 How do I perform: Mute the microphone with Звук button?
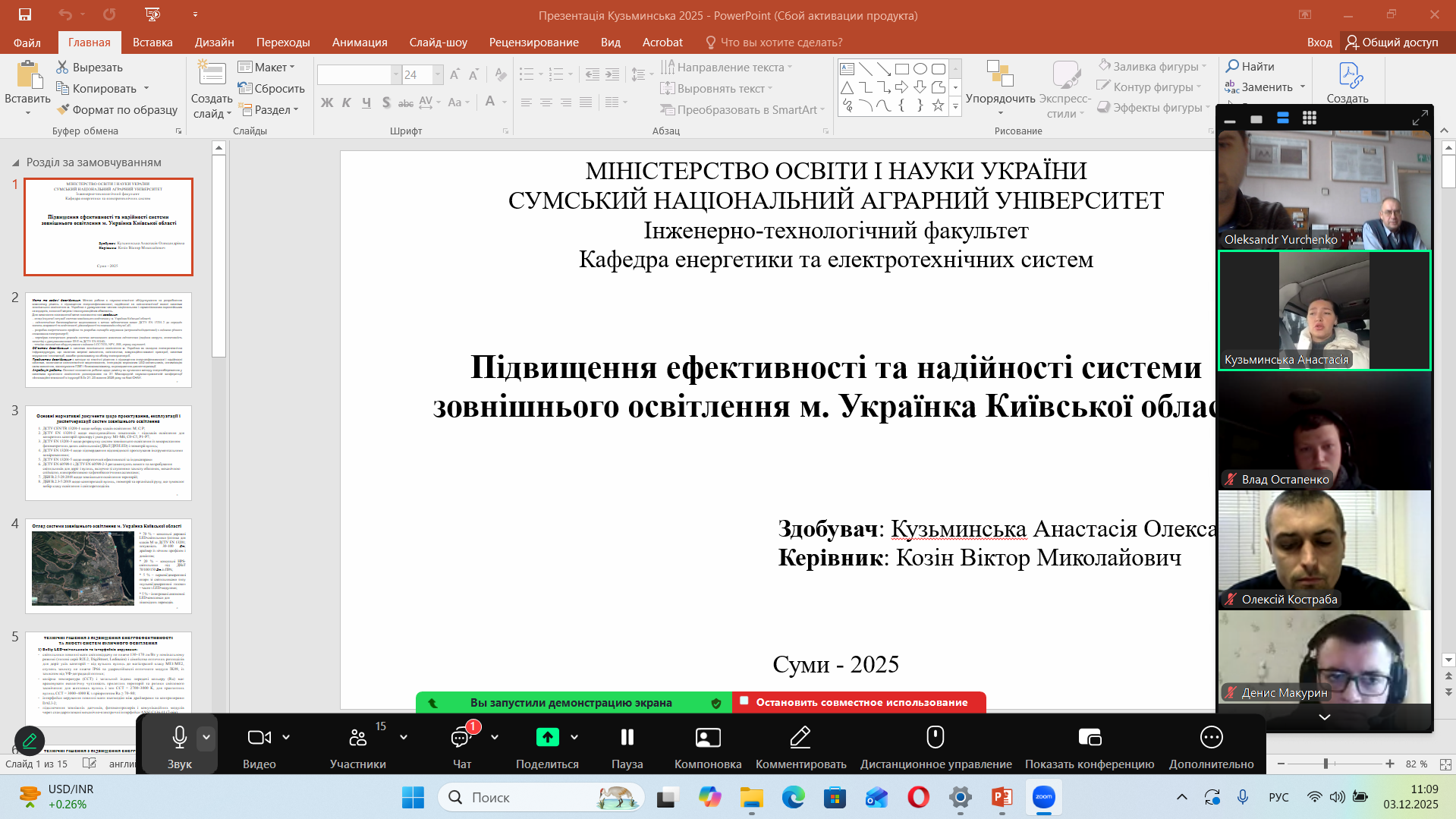179,738
